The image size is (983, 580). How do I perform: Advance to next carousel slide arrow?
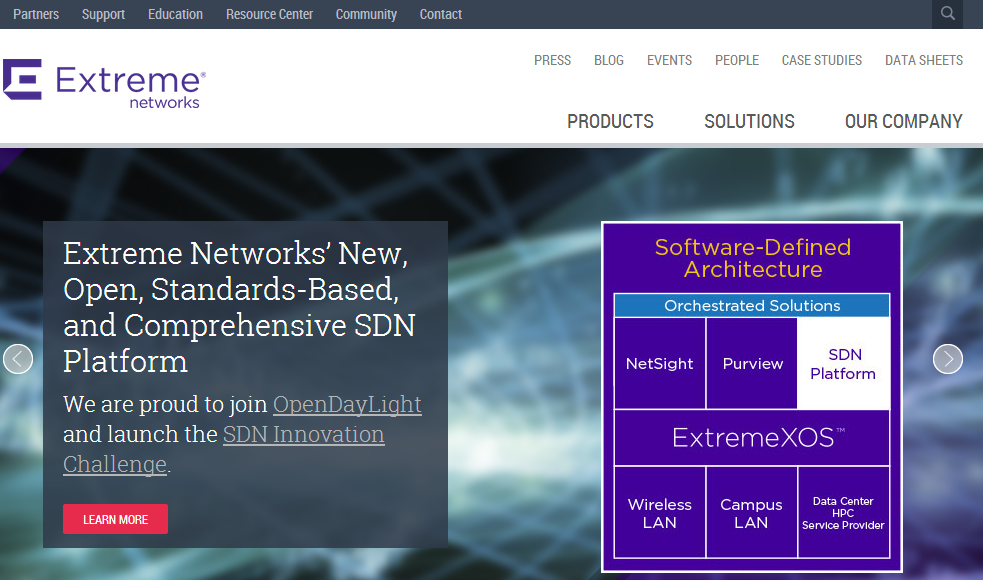click(x=947, y=359)
